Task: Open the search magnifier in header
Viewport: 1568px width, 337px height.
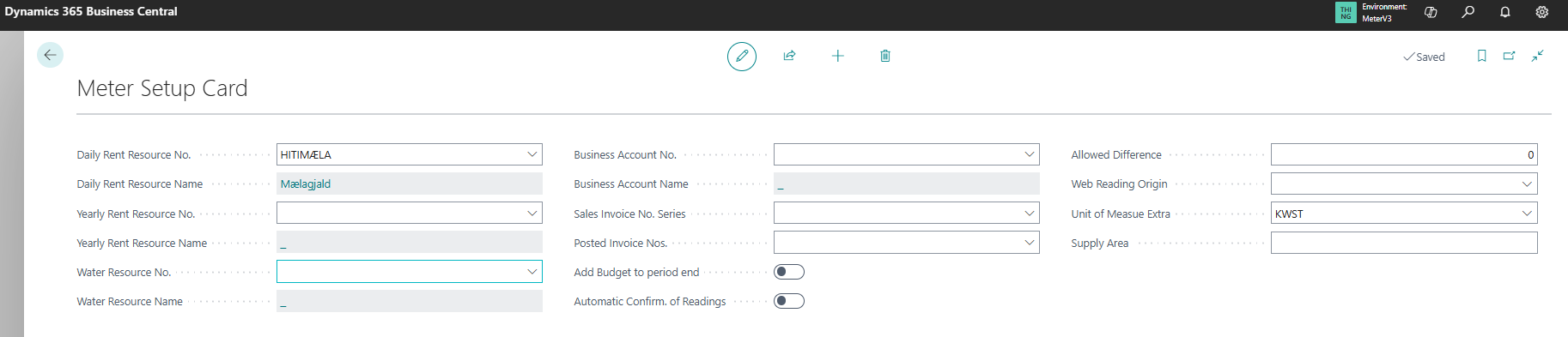Action: (1468, 12)
